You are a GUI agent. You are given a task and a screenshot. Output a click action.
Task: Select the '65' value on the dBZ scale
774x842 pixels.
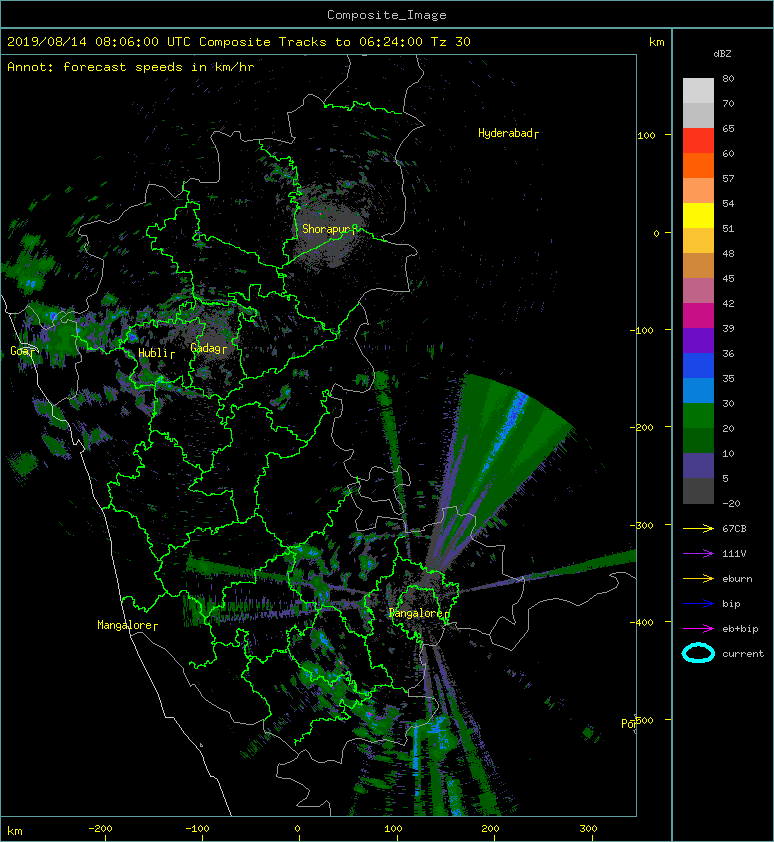(x=728, y=128)
